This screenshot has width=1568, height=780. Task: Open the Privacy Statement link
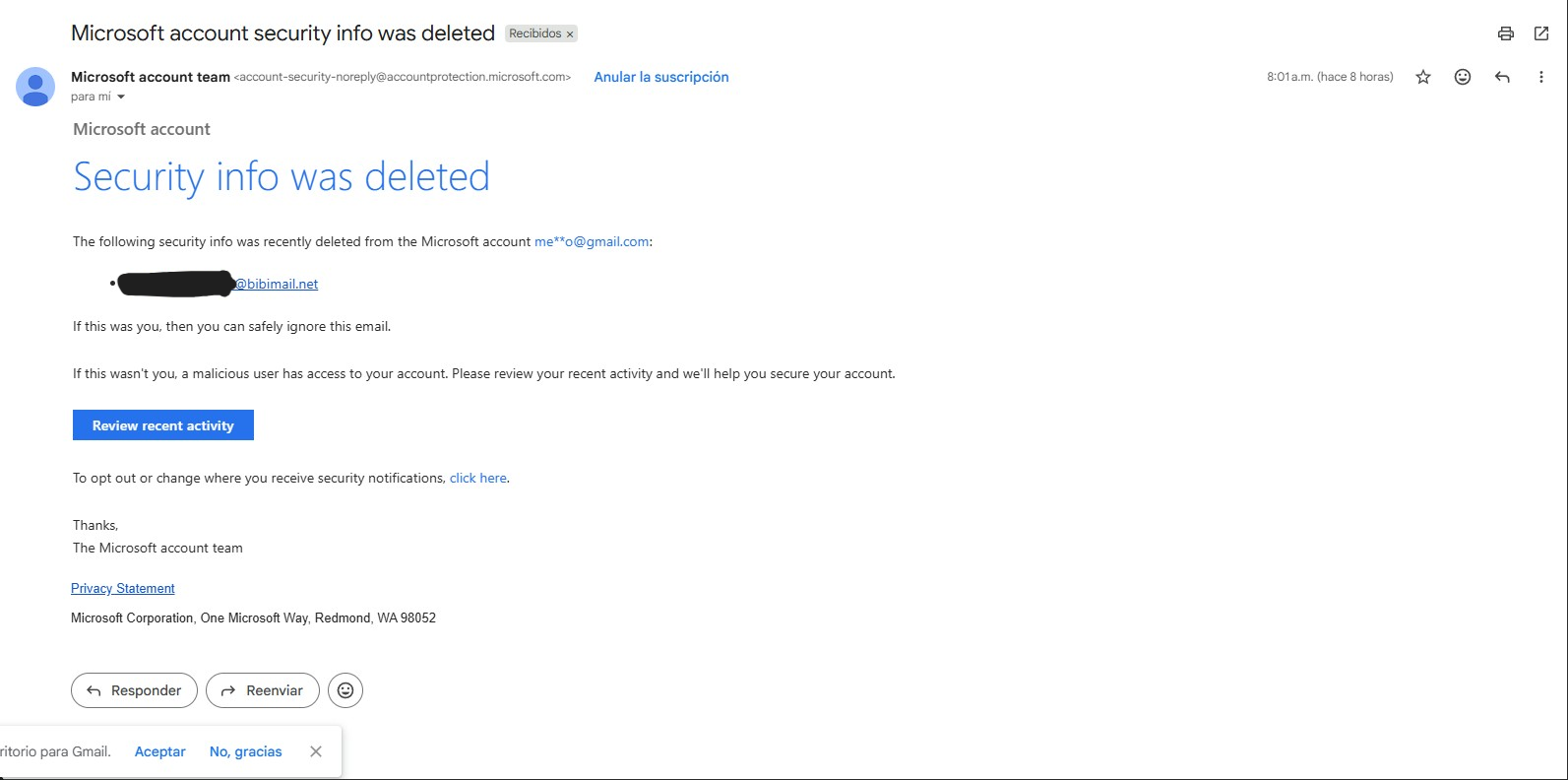pos(123,588)
